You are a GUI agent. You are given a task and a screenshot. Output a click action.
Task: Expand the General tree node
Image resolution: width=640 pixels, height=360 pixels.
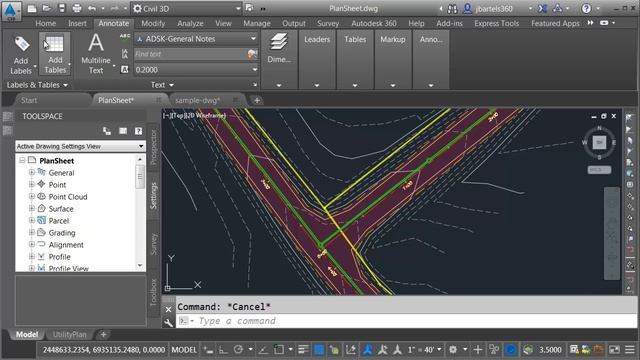coord(31,173)
